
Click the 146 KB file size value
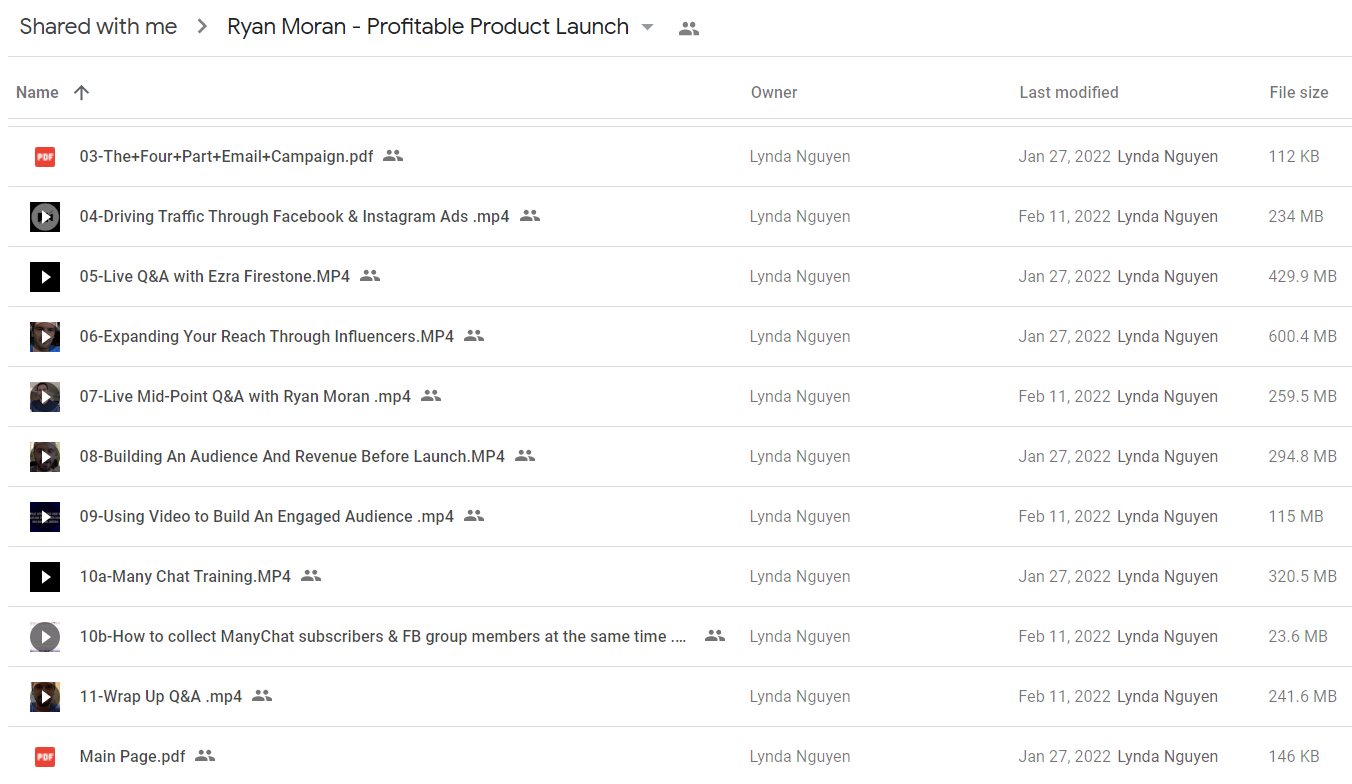point(1294,756)
